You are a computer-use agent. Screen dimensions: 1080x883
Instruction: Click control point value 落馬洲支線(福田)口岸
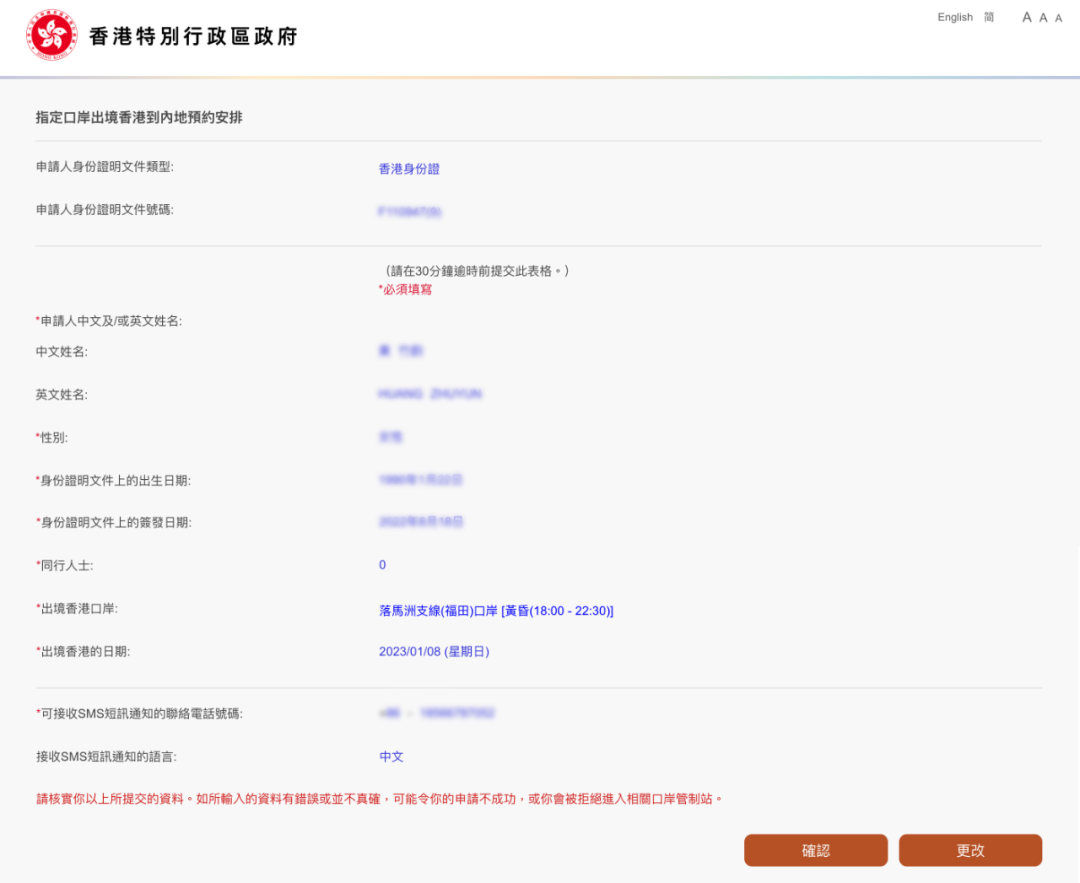pyautogui.click(x=496, y=611)
